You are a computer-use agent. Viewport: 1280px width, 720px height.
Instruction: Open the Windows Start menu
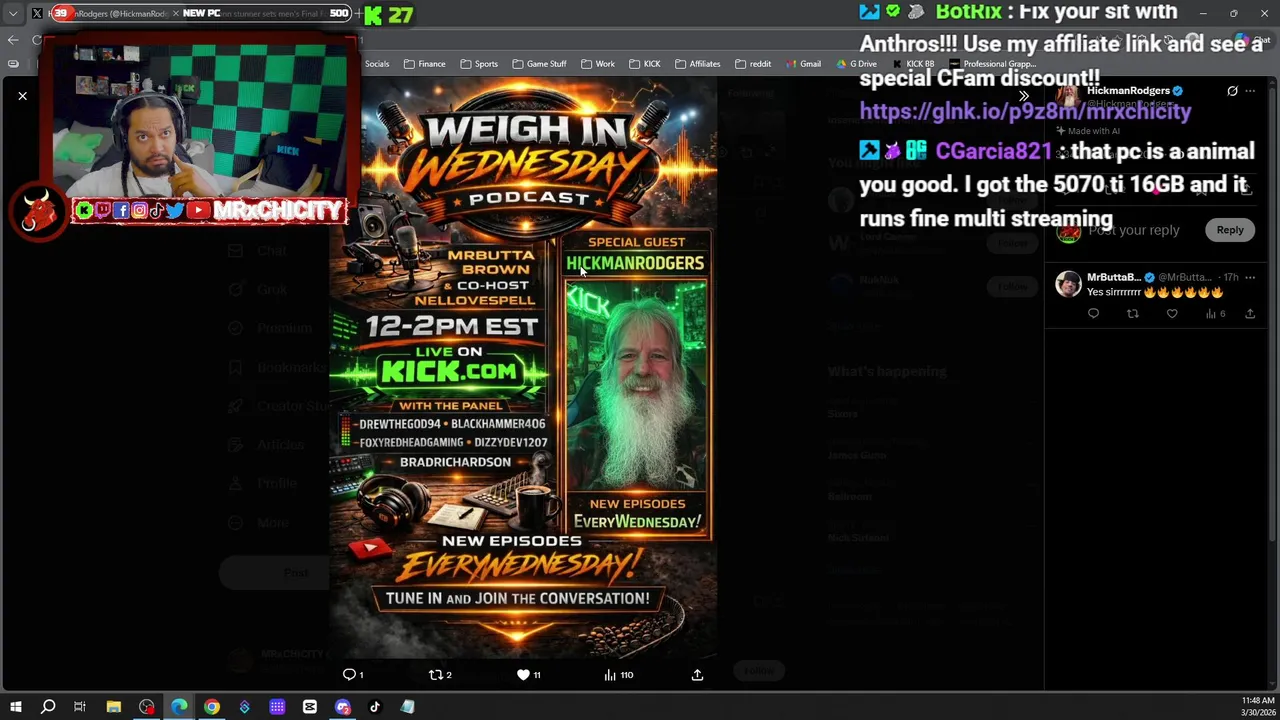[15, 707]
